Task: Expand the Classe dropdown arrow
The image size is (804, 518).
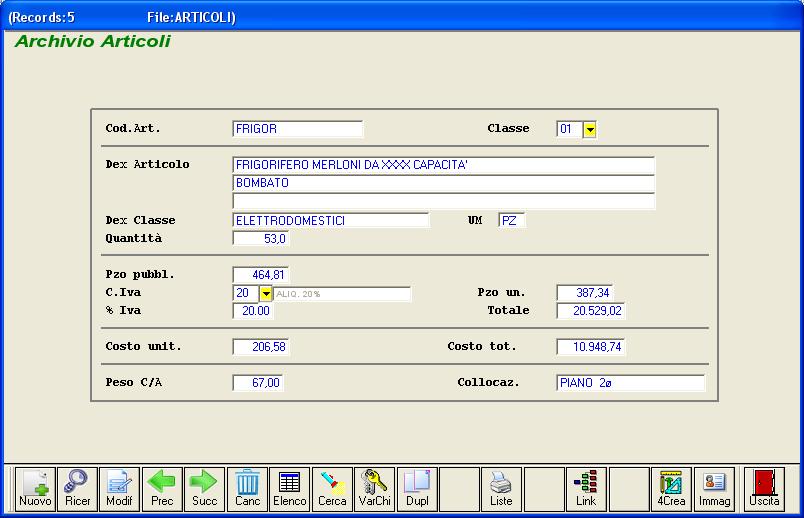Action: point(590,129)
